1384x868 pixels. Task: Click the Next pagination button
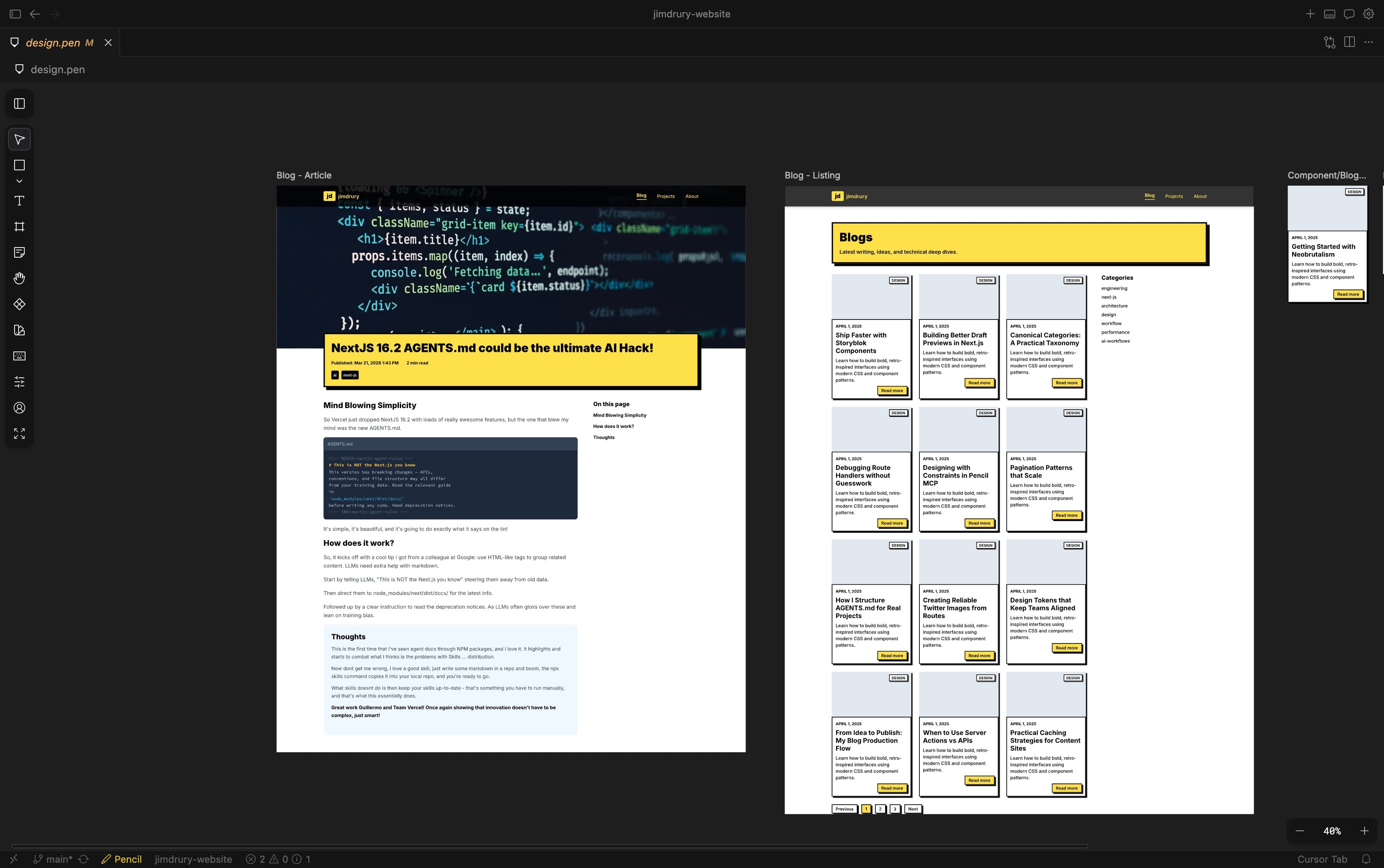click(x=913, y=809)
